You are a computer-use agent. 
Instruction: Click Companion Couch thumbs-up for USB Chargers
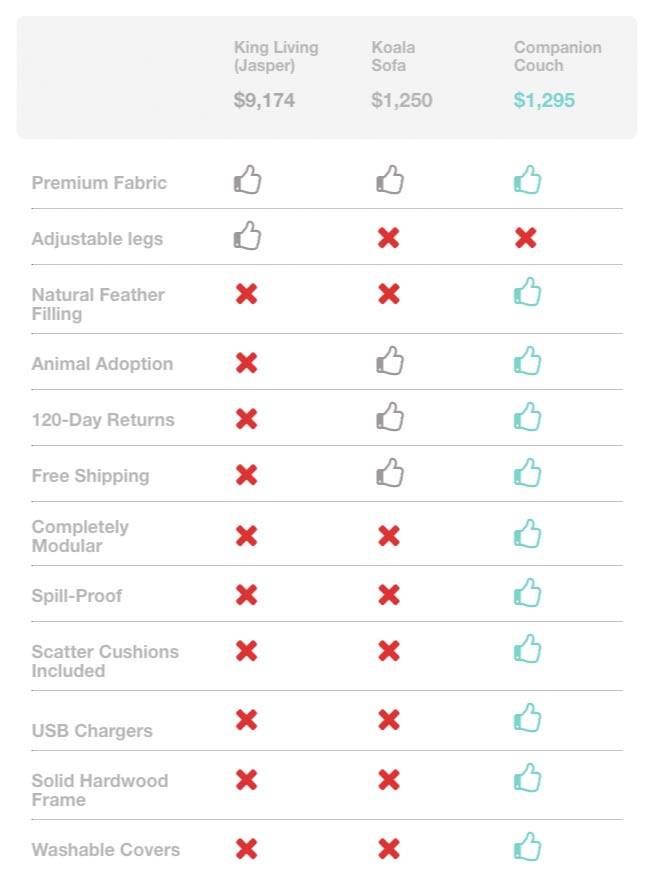point(527,717)
